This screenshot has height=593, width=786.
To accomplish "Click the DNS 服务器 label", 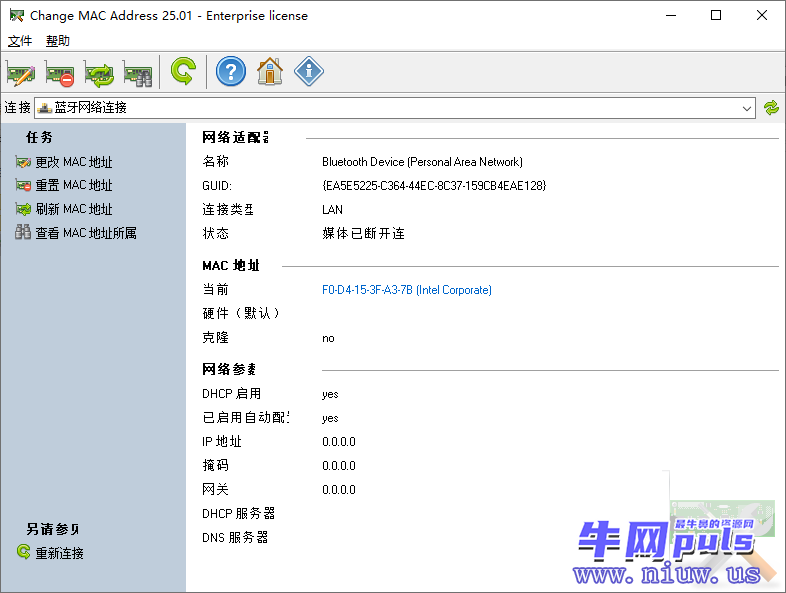I will click(x=235, y=538).
